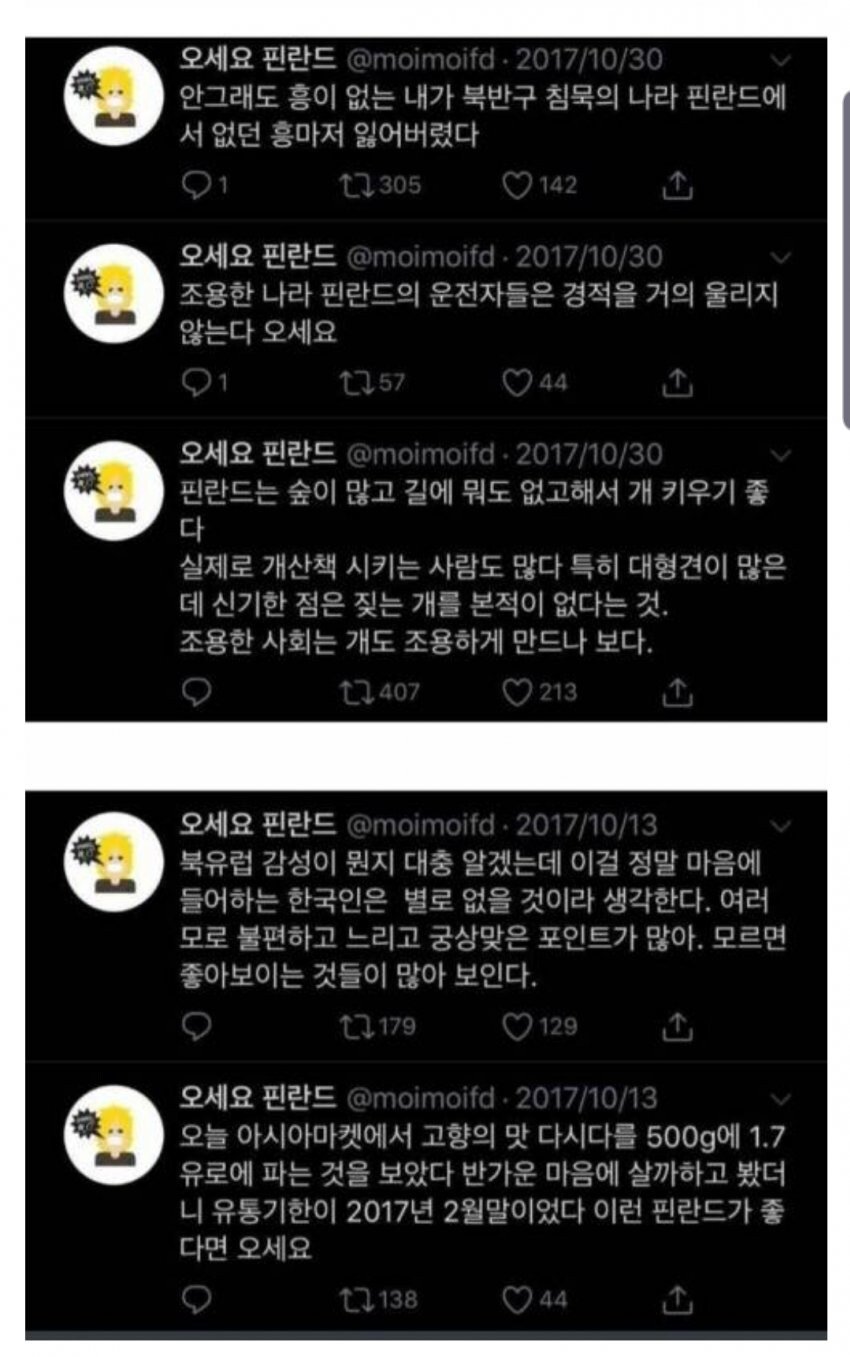Reply to the 북유럽 감성 tweet
850x1357 pixels.
(x=198, y=1026)
